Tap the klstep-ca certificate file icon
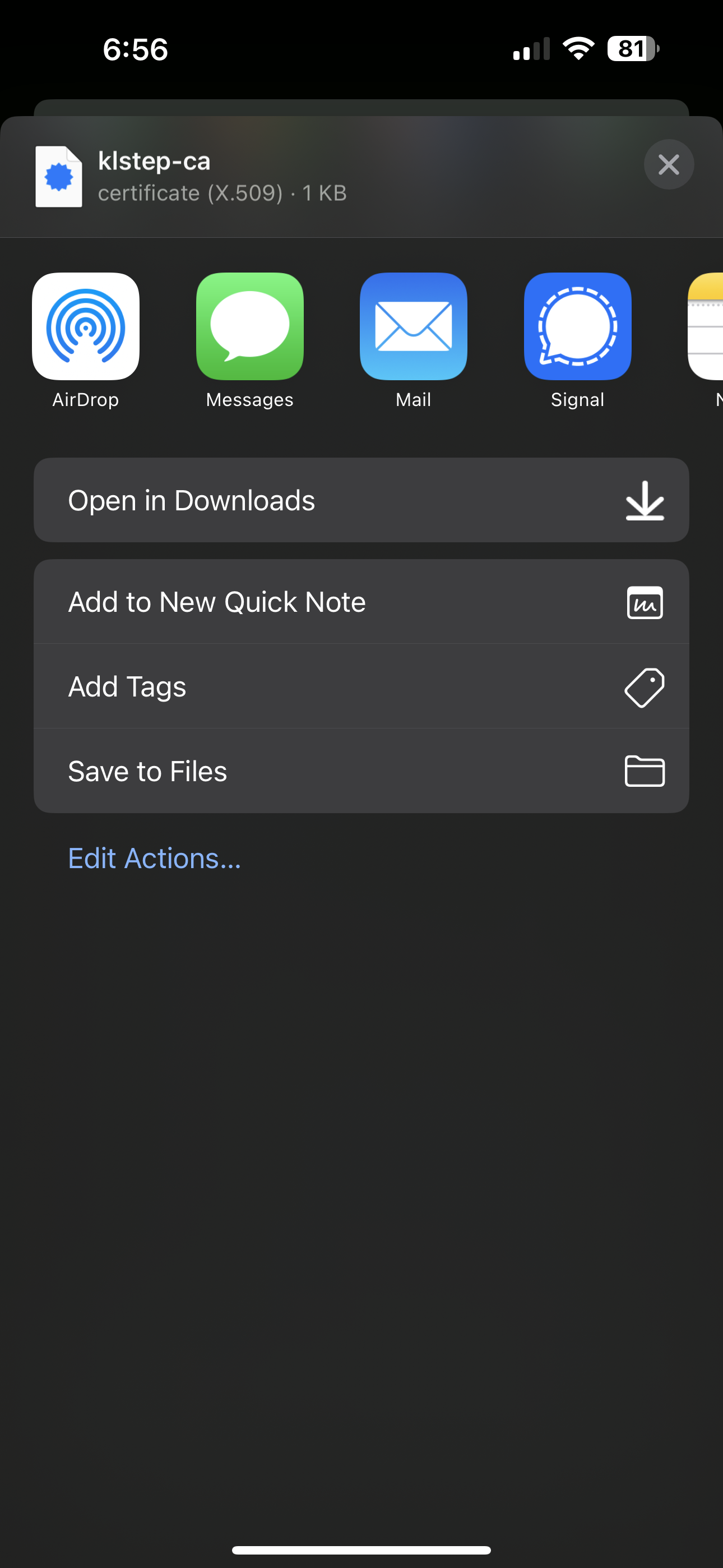723x1568 pixels. point(58,177)
